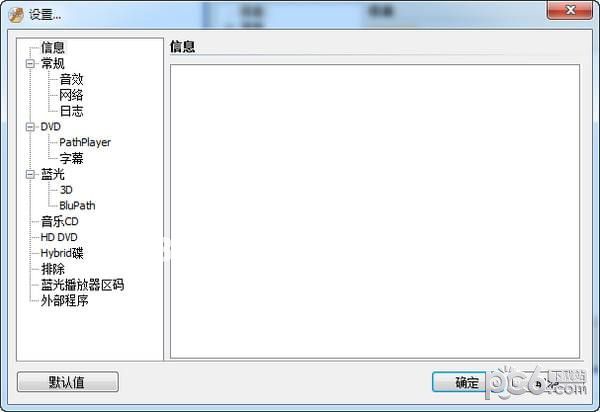Select the 日志 tree item

71,111
